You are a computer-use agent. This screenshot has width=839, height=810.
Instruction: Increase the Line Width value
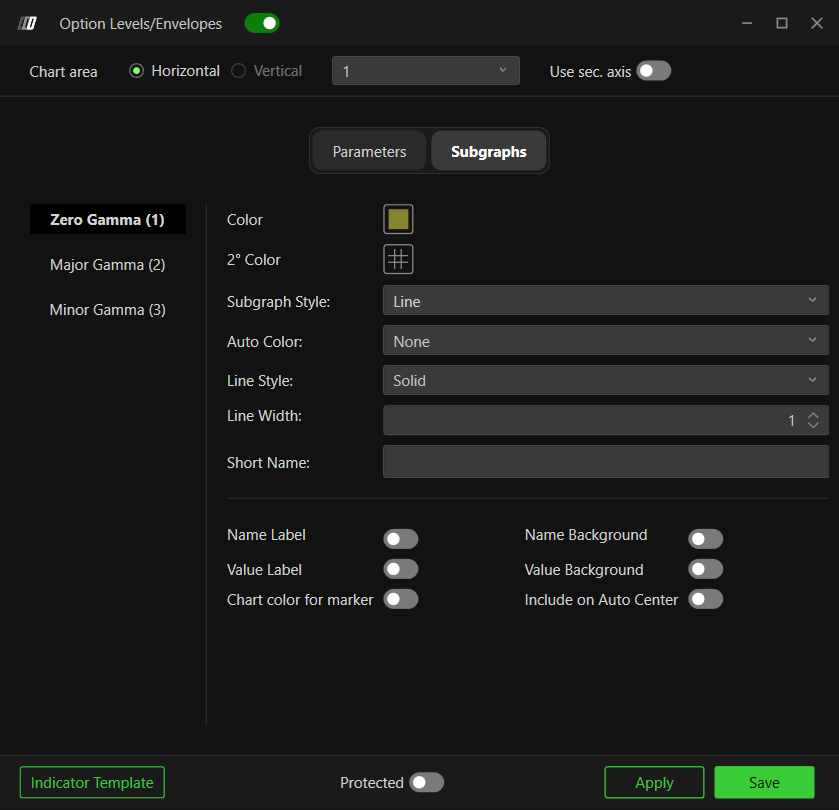click(x=813, y=415)
